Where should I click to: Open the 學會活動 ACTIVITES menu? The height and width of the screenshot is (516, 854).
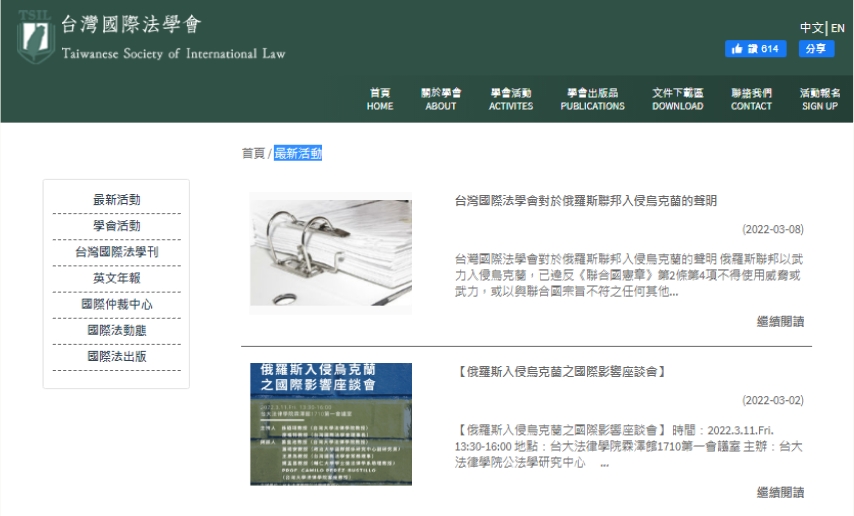pyautogui.click(x=511, y=99)
